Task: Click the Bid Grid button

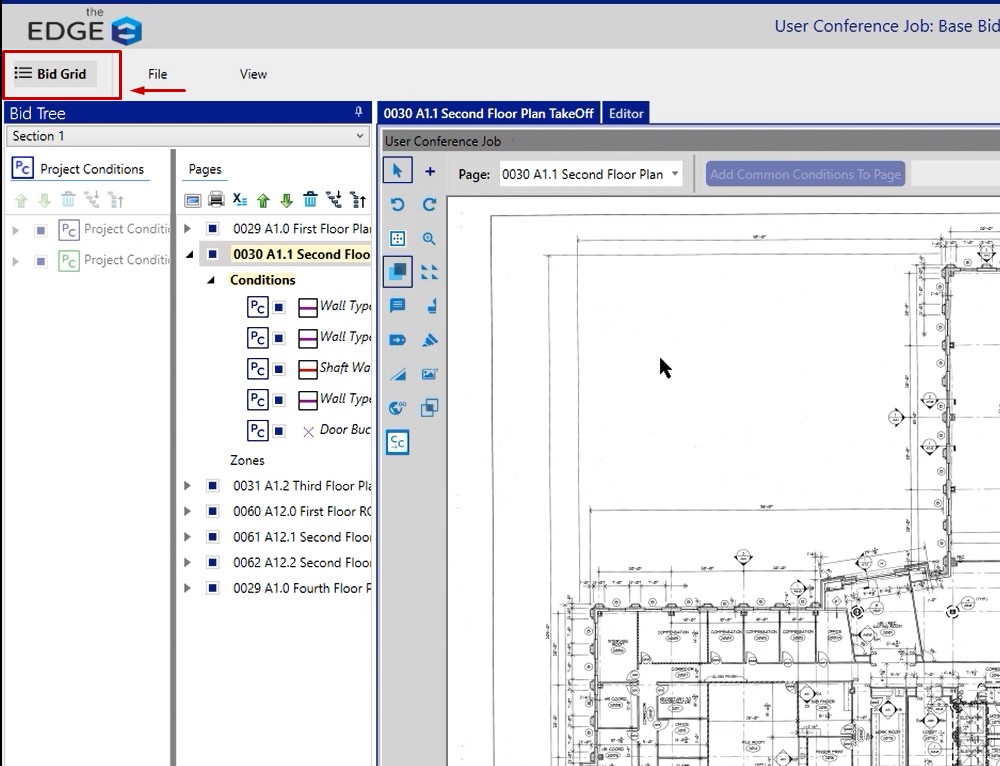Action: (51, 74)
